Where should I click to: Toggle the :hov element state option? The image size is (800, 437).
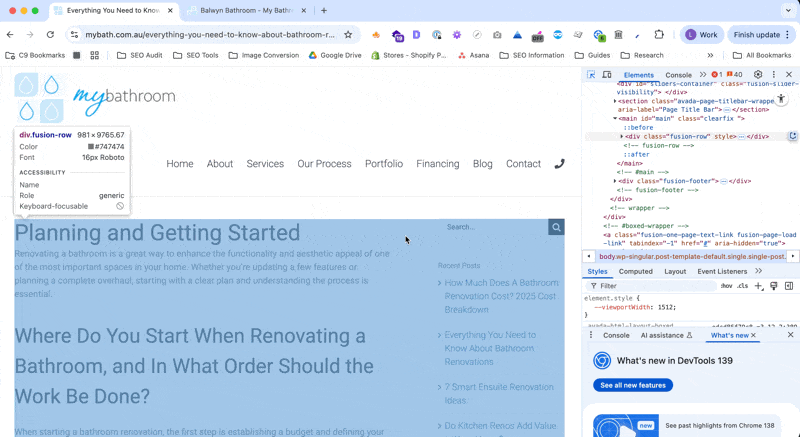(x=726, y=286)
